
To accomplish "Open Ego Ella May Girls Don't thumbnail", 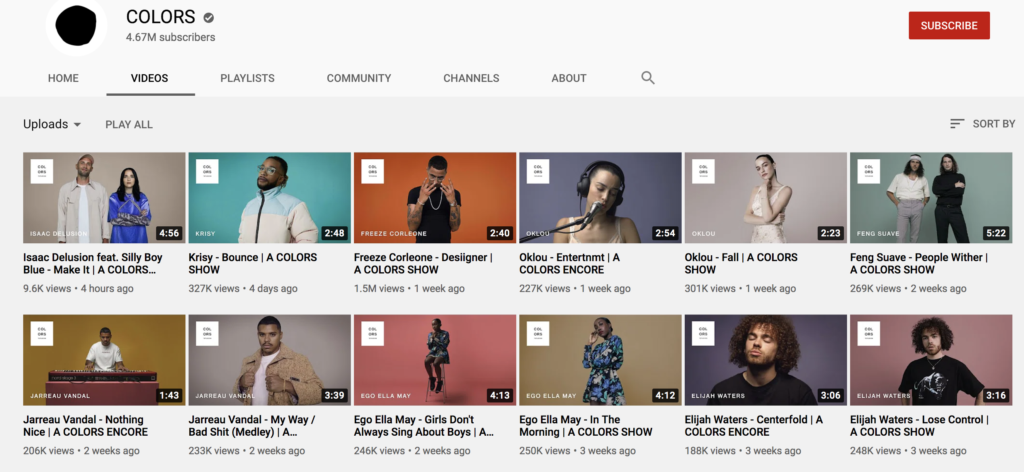I will [435, 360].
